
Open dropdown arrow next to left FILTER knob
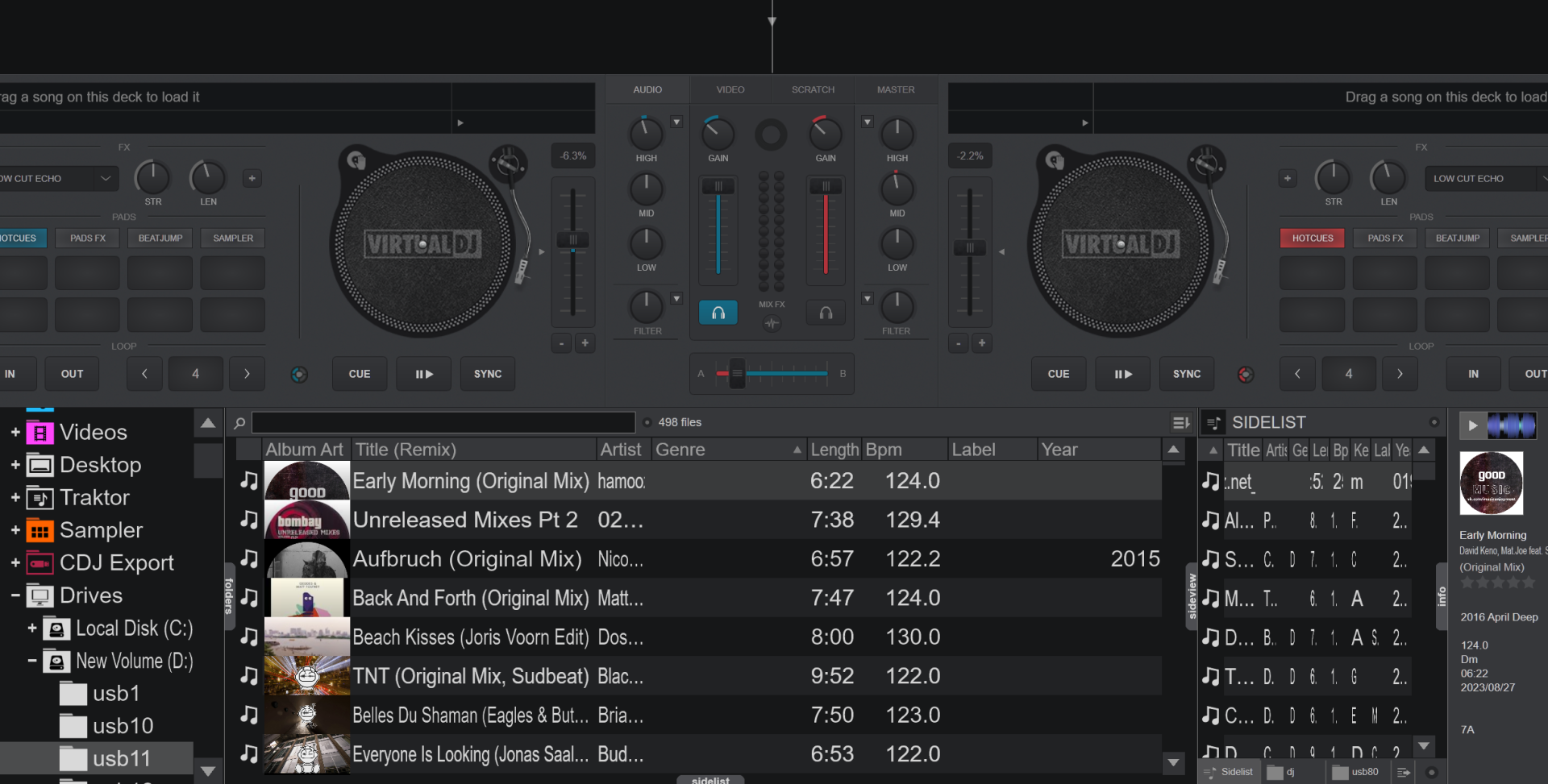pyautogui.click(x=676, y=298)
